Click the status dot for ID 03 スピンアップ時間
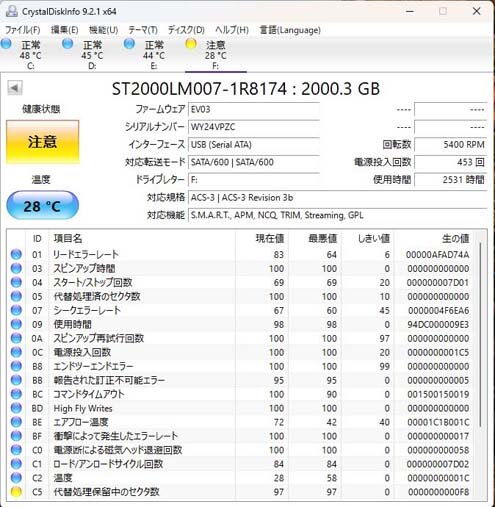Viewport: 495px width, 507px height. pos(16,268)
